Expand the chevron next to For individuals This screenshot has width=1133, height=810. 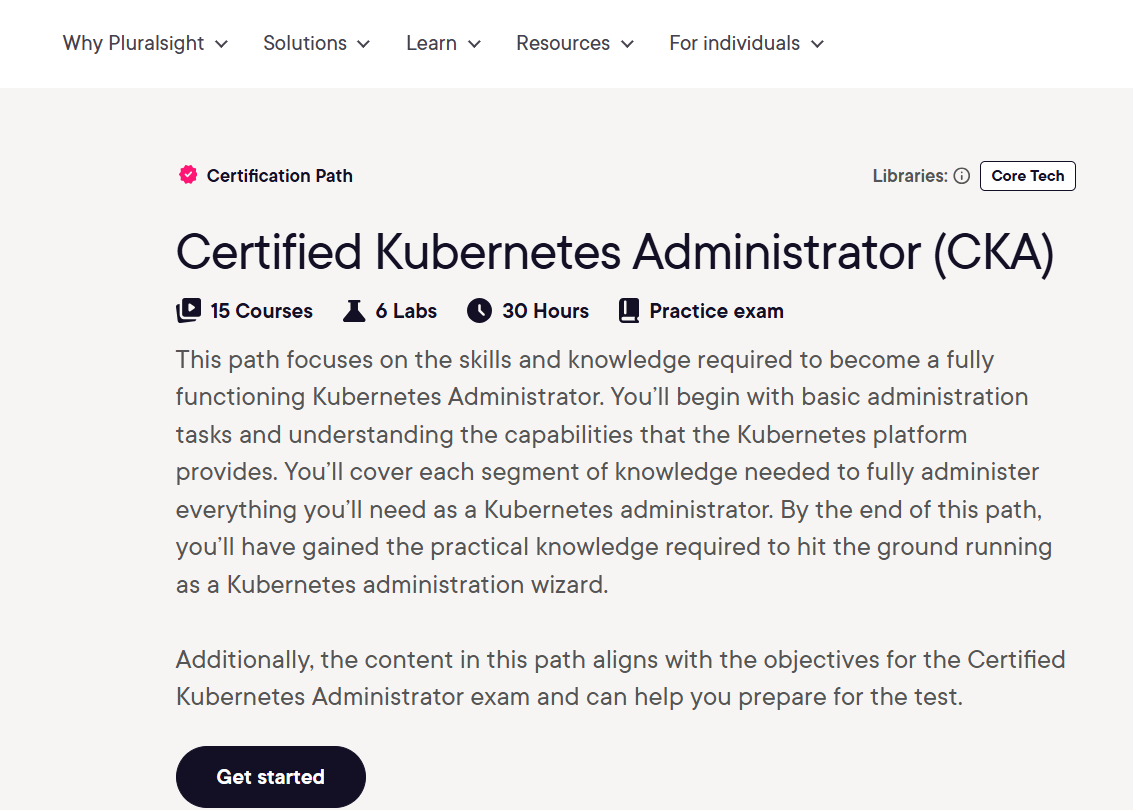click(x=817, y=44)
